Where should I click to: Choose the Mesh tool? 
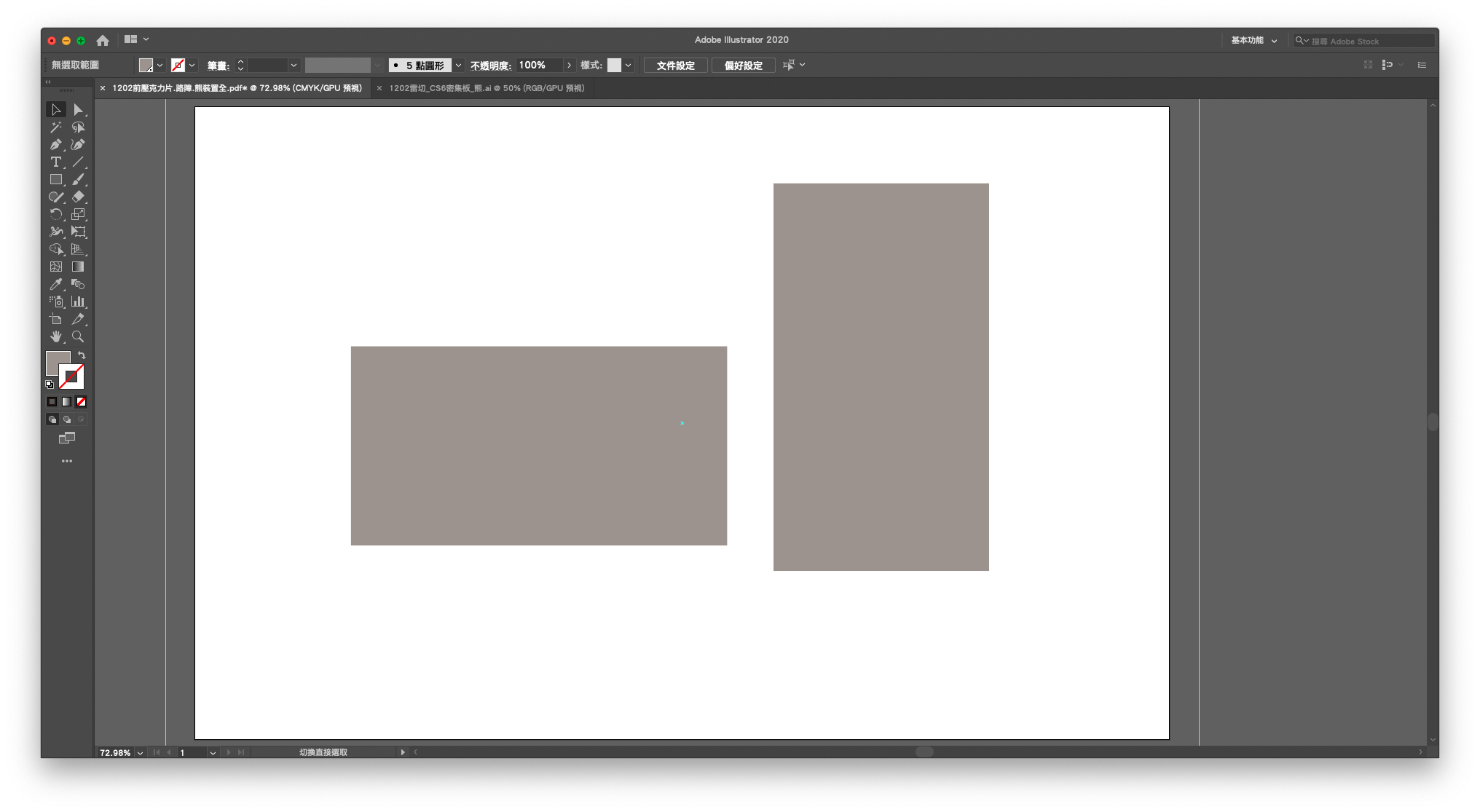click(x=56, y=267)
